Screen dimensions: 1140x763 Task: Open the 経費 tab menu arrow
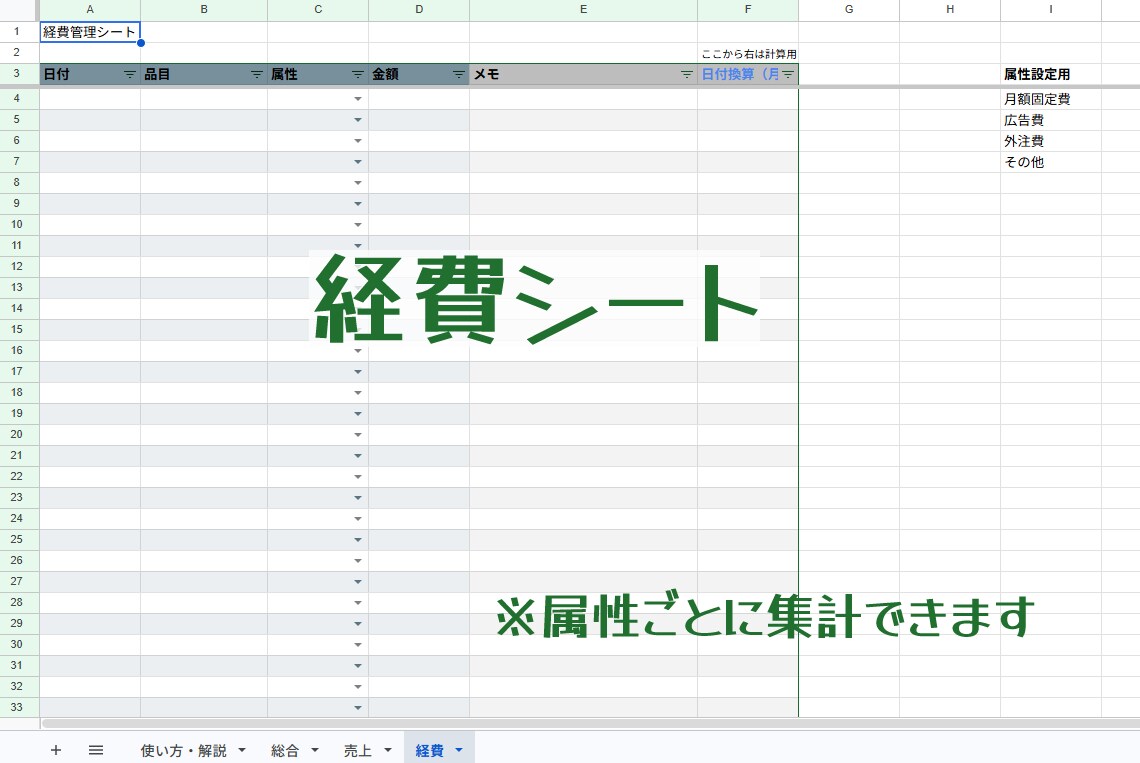tap(459, 750)
